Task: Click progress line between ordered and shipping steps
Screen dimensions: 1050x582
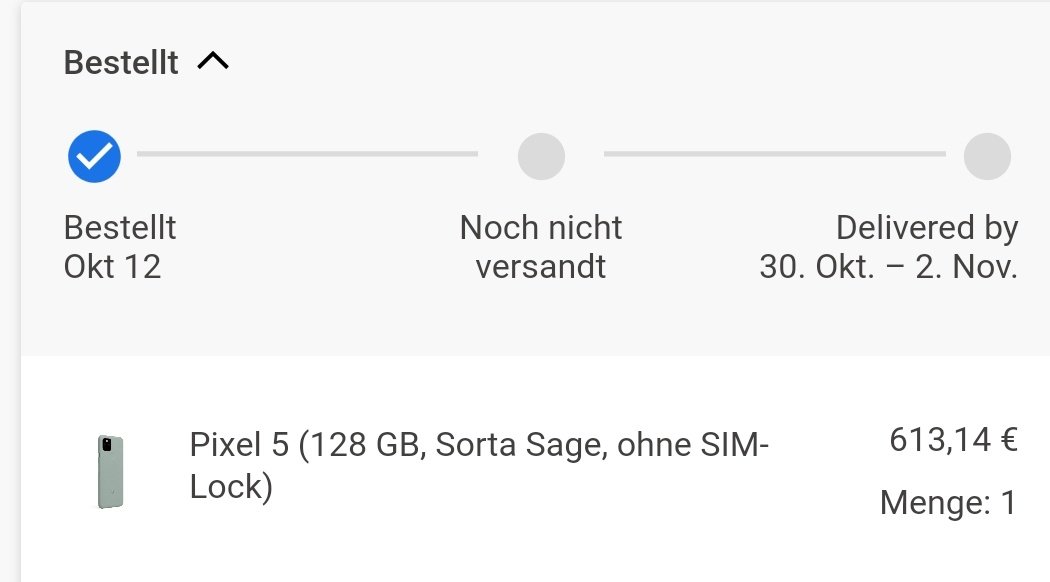Action: point(307,154)
